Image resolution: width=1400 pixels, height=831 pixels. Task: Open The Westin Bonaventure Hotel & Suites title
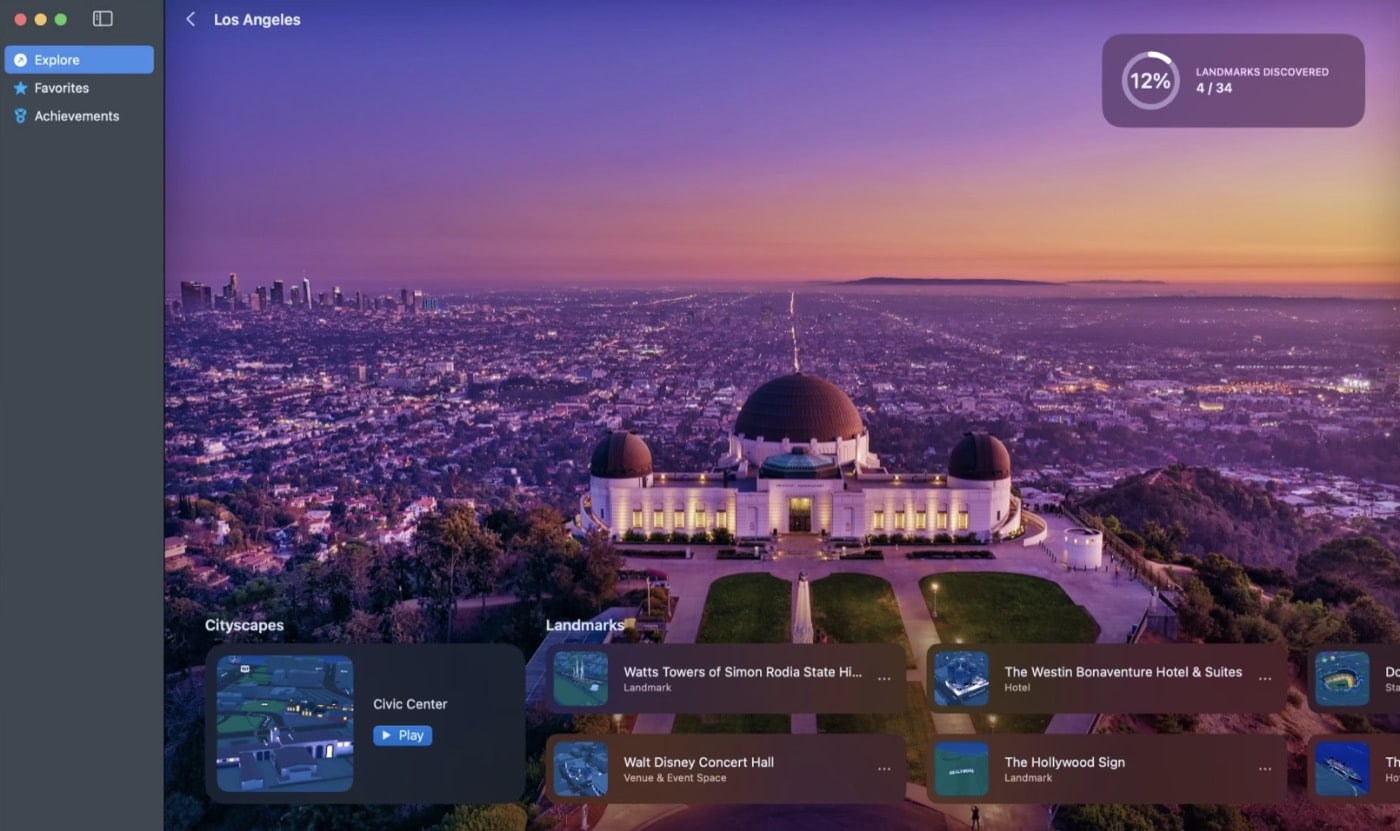1123,672
